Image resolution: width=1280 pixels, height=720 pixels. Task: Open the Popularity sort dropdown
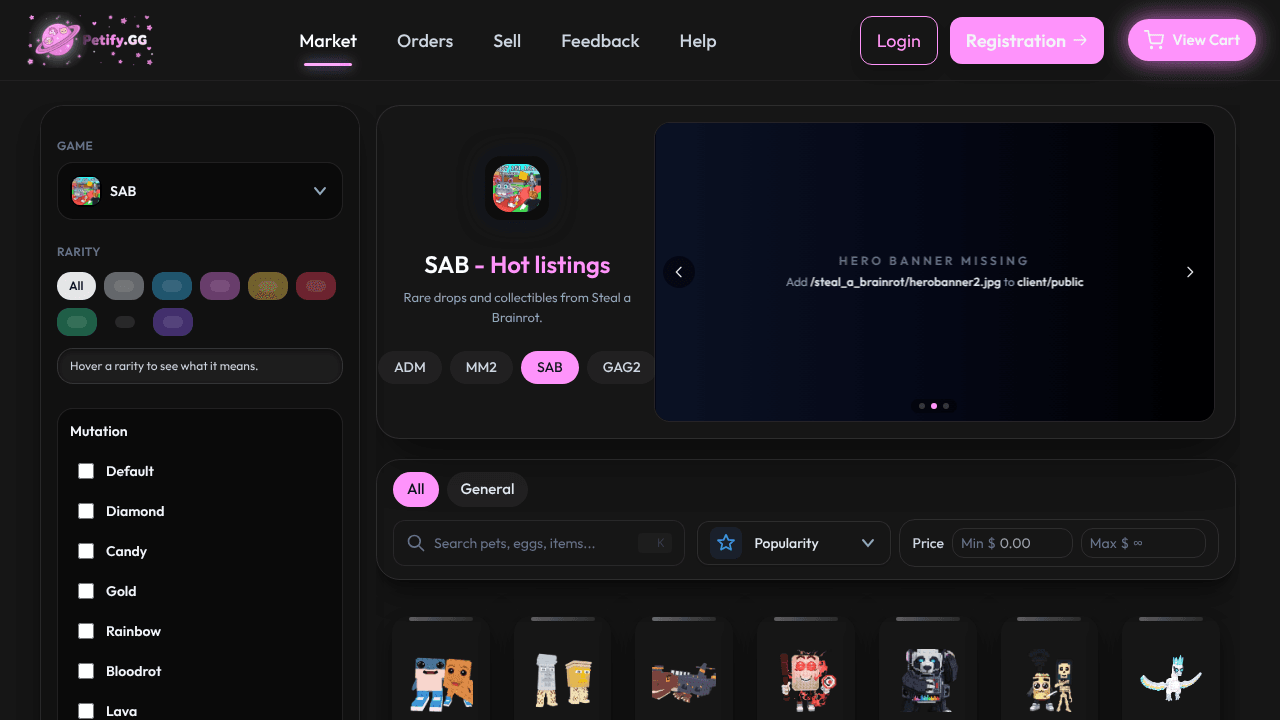[x=794, y=543]
